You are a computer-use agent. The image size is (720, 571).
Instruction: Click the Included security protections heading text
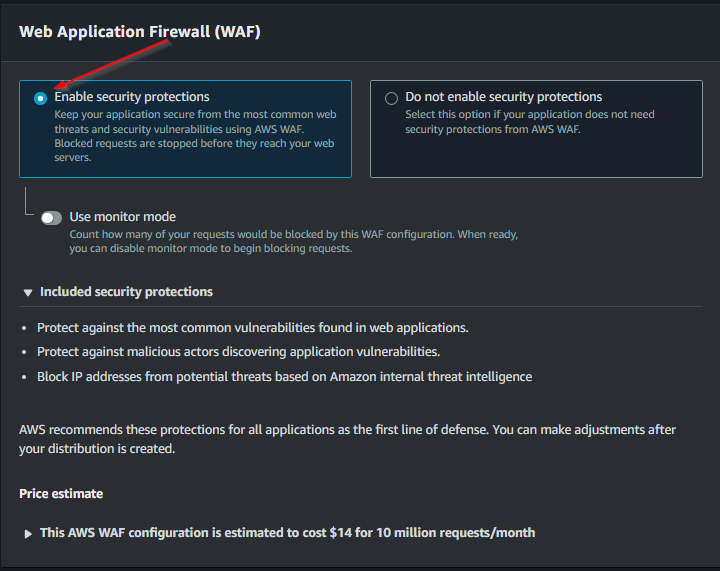pos(126,292)
